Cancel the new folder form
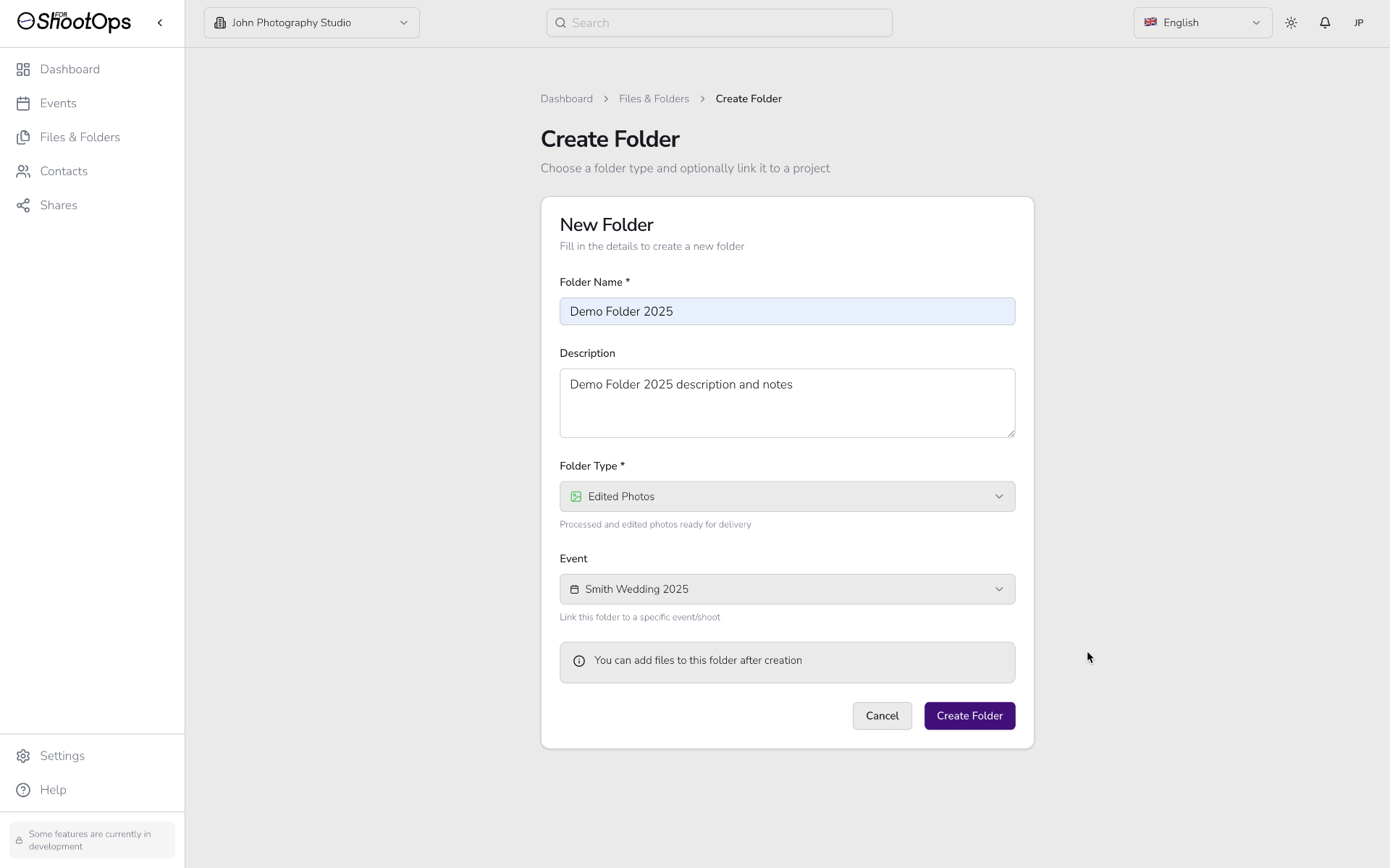This screenshot has height=868, width=1390. (x=882, y=716)
